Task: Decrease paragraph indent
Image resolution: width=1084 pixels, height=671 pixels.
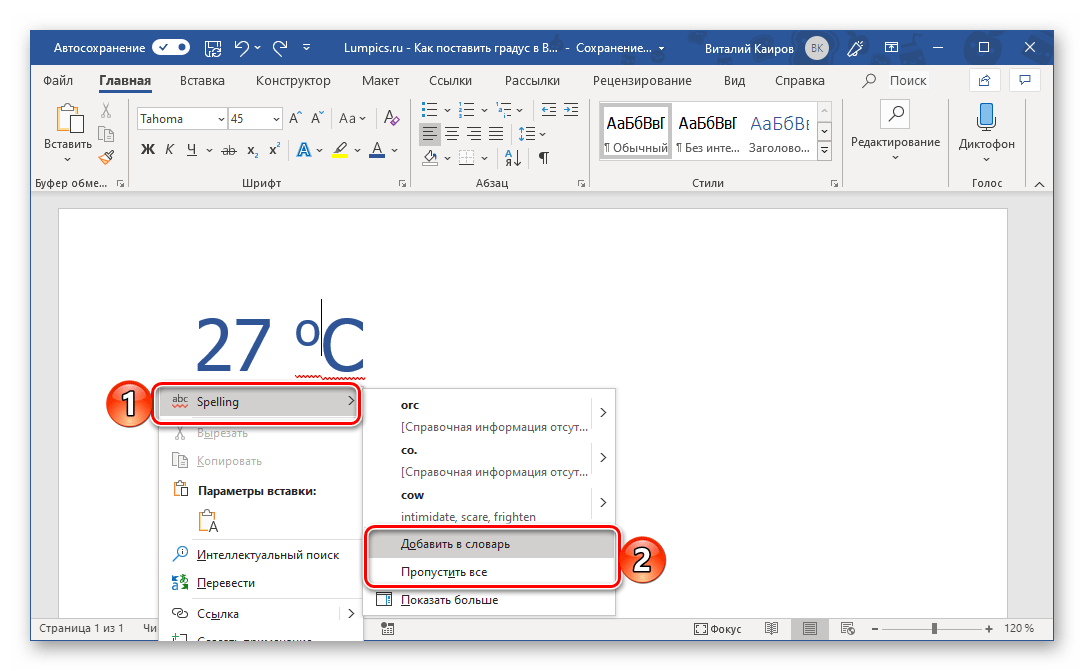Action: pos(549,110)
